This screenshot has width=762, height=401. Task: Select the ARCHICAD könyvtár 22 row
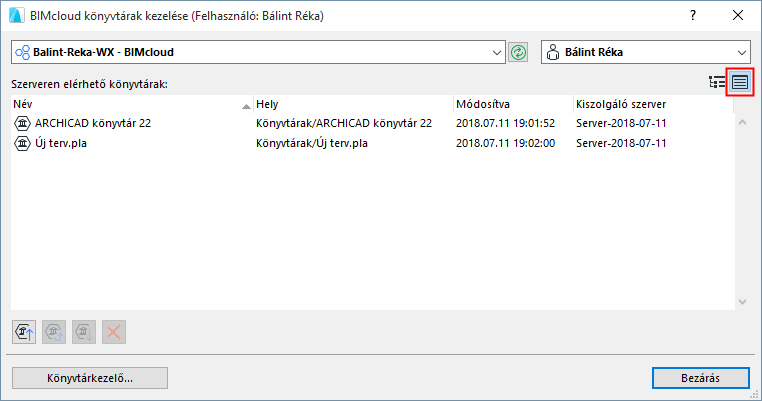pyautogui.click(x=372, y=123)
